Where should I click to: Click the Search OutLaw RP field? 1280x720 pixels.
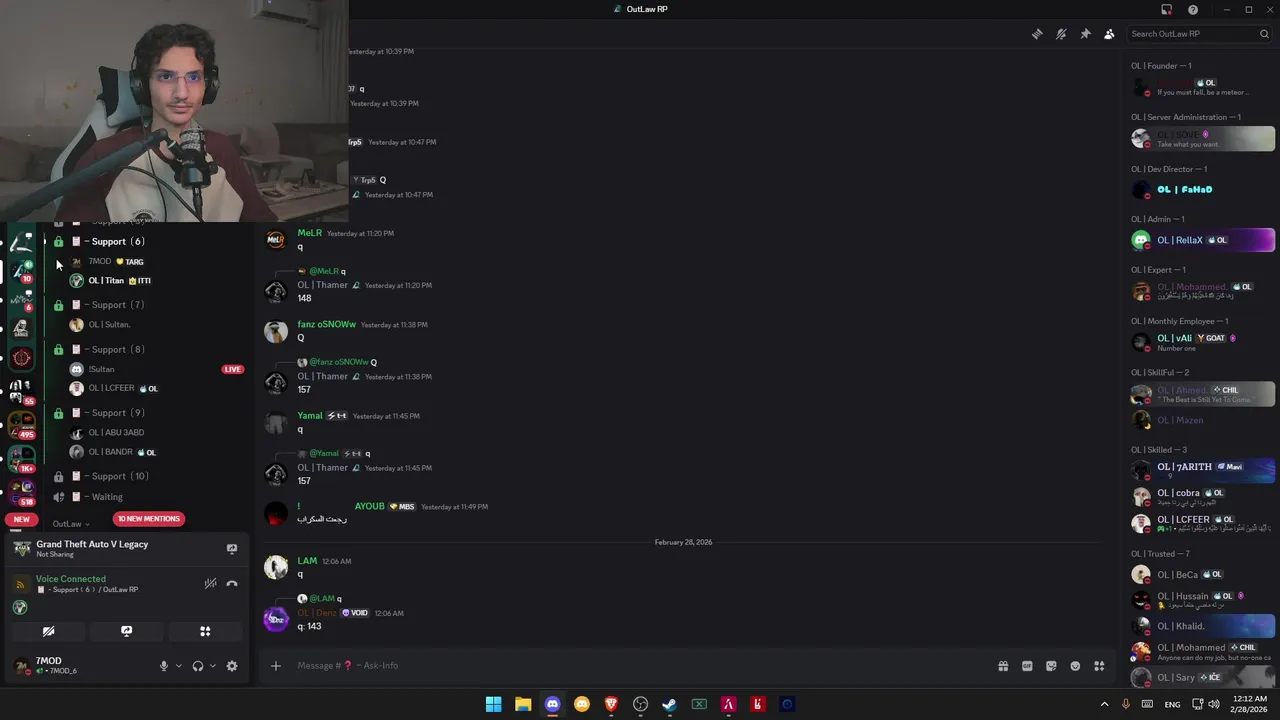pos(1199,34)
